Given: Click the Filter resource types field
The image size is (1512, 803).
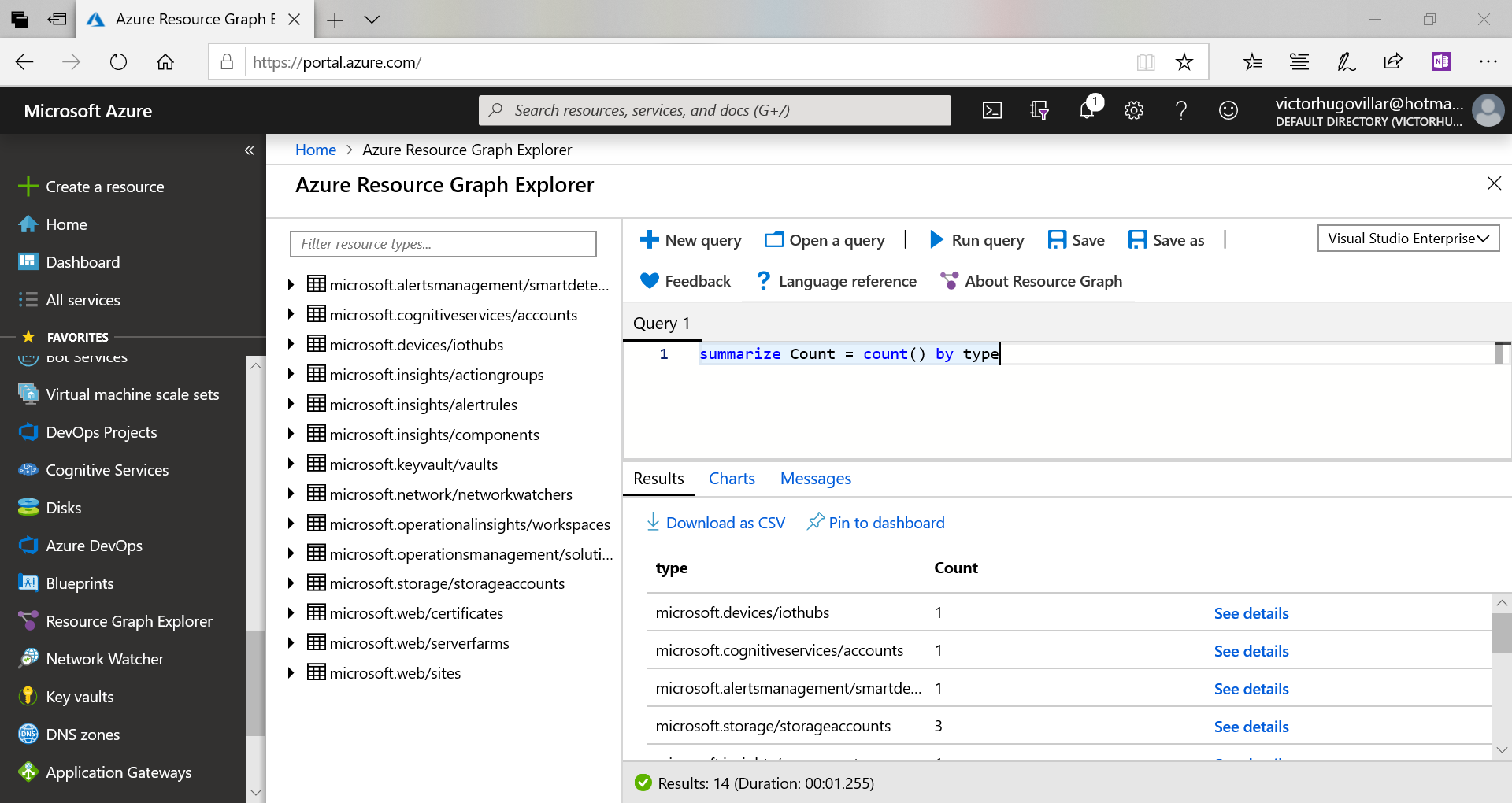Looking at the screenshot, I should click(443, 244).
